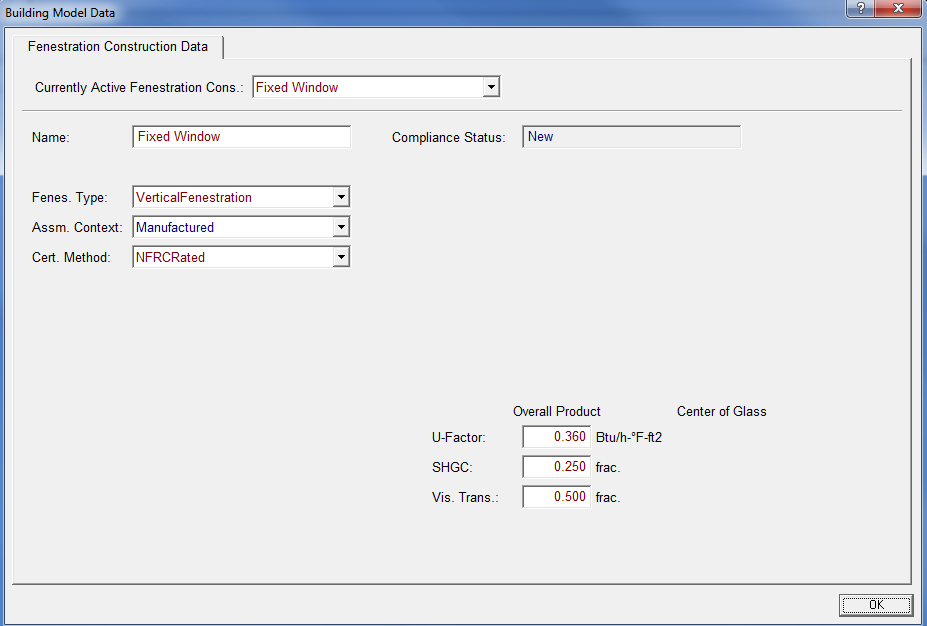Close the Building Model Data dialog
927x626 pixels.
point(898,9)
